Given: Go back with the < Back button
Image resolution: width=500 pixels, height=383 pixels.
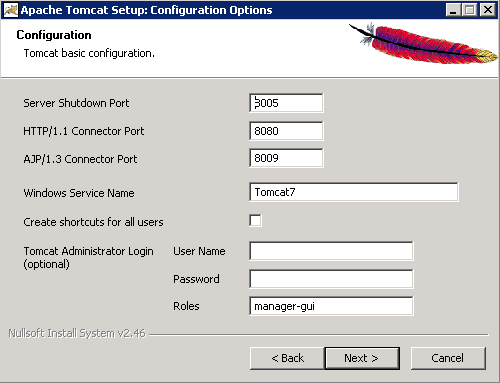Looking at the screenshot, I should (x=287, y=358).
